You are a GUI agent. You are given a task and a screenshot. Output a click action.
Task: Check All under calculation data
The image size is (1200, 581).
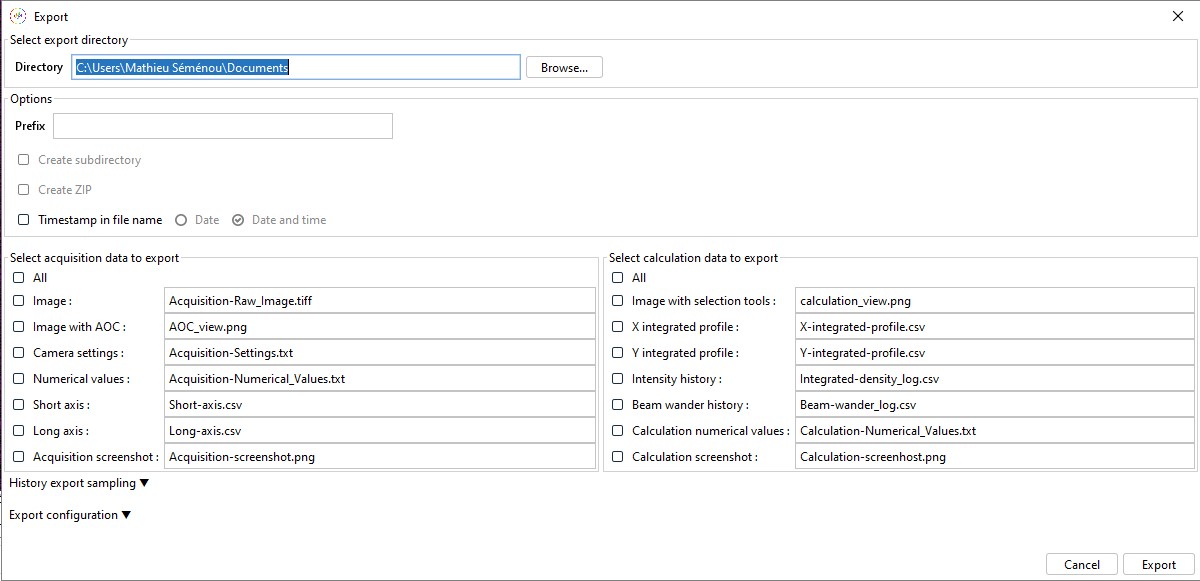(x=618, y=278)
